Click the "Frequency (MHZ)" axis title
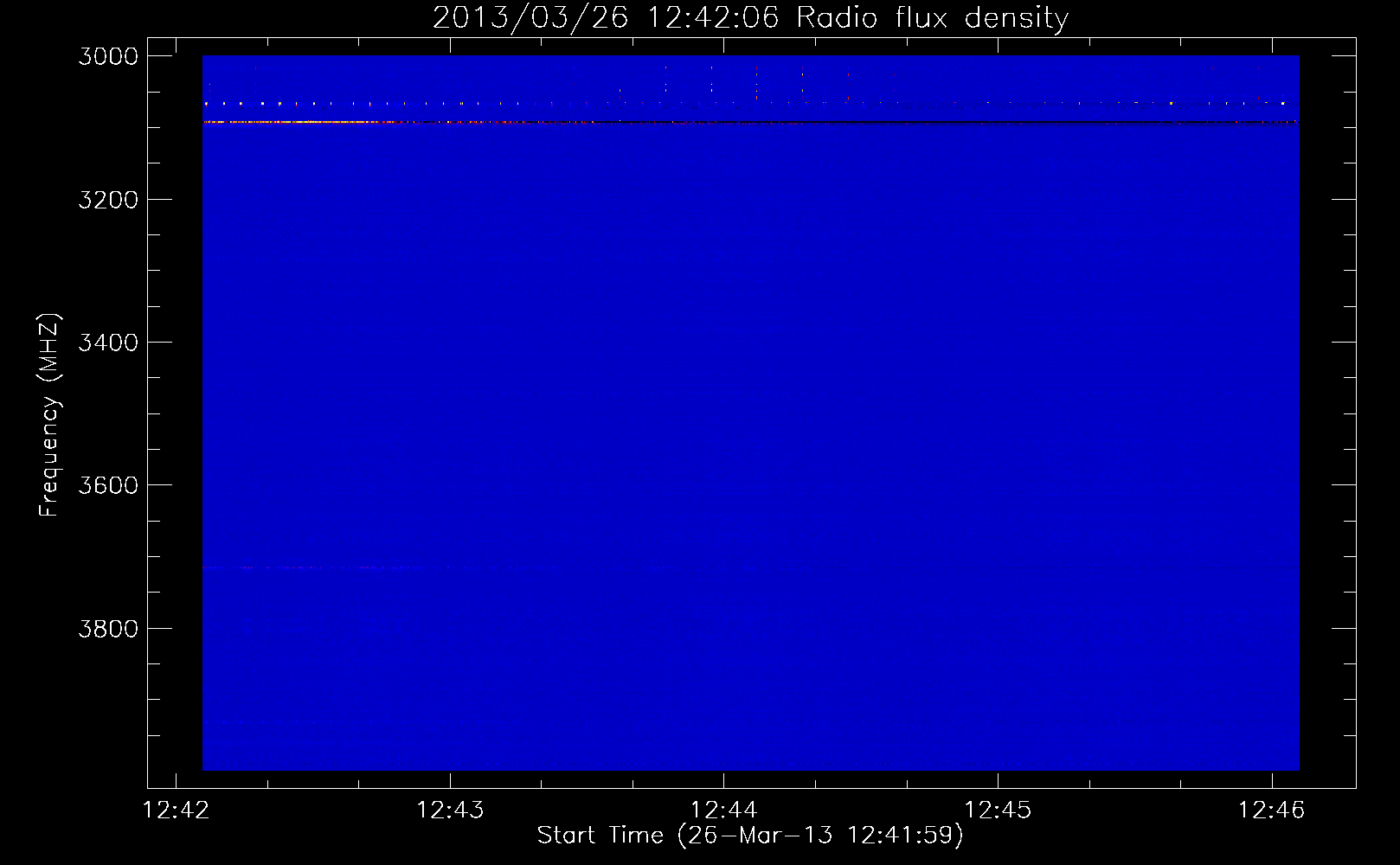Viewport: 1400px width, 865px height. [x=50, y=415]
